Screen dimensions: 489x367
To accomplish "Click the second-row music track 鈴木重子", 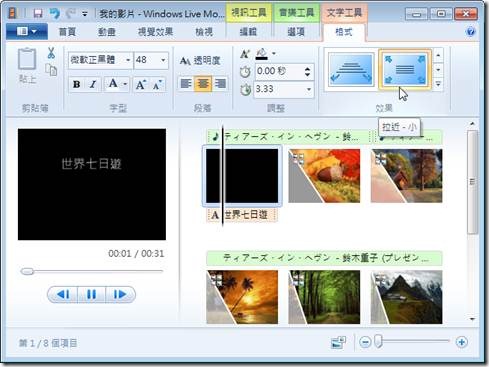I will click(x=324, y=258).
